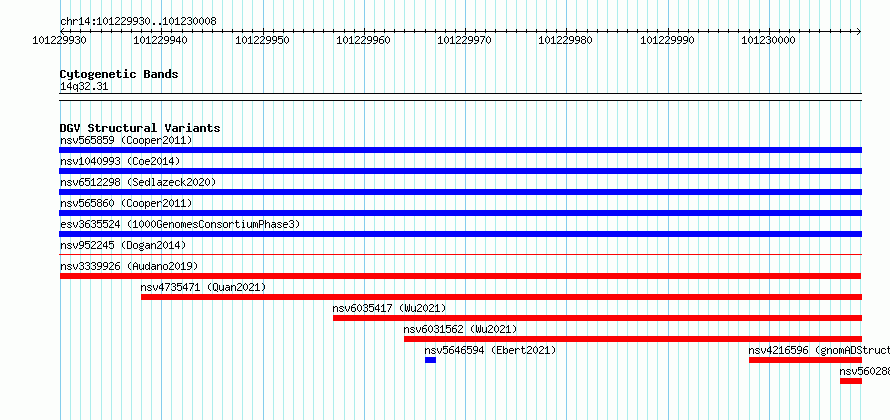
Task: Click ruler position 101230000
Action: pyautogui.click(x=769, y=40)
